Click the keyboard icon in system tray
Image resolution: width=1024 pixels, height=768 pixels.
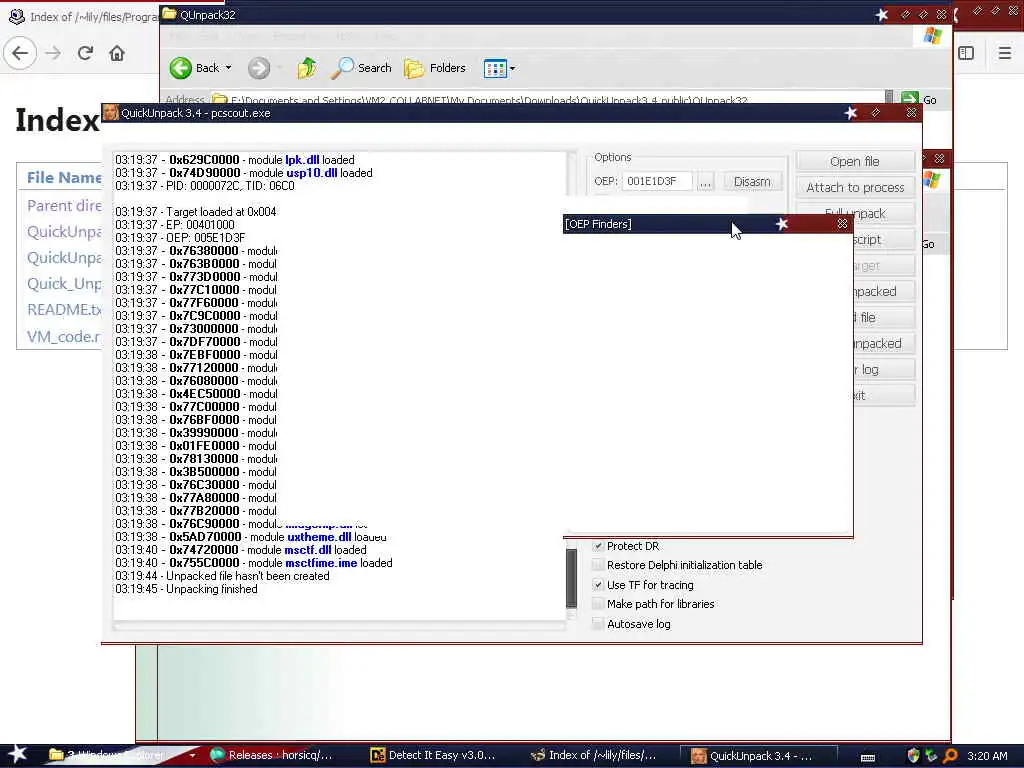(868, 756)
